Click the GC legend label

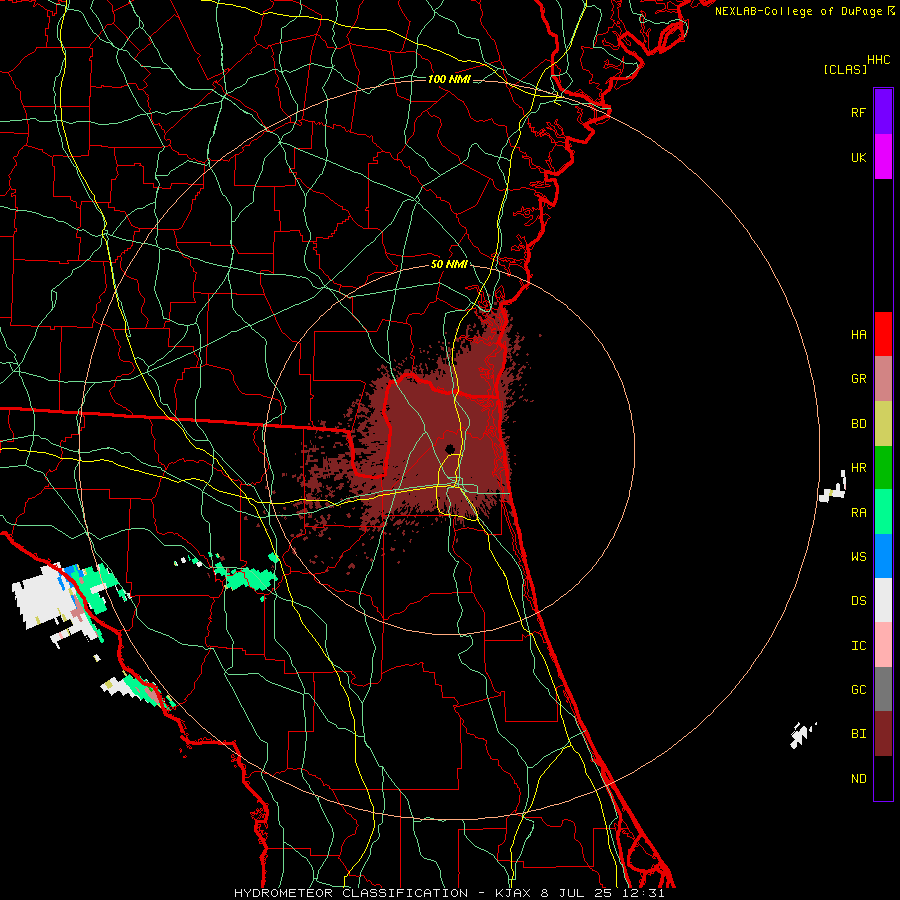coord(859,689)
